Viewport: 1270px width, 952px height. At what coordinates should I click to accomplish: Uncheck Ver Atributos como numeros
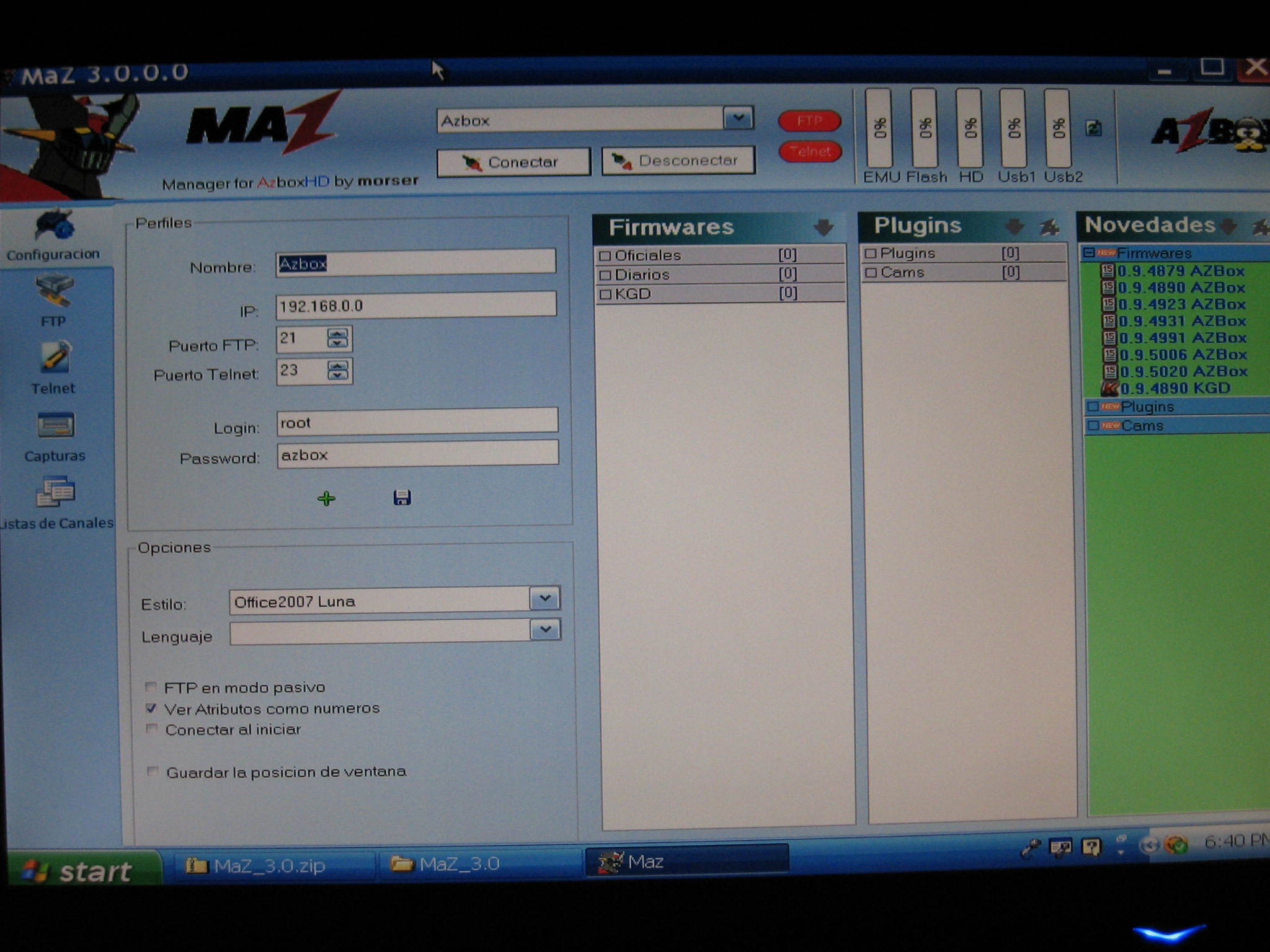[x=151, y=708]
